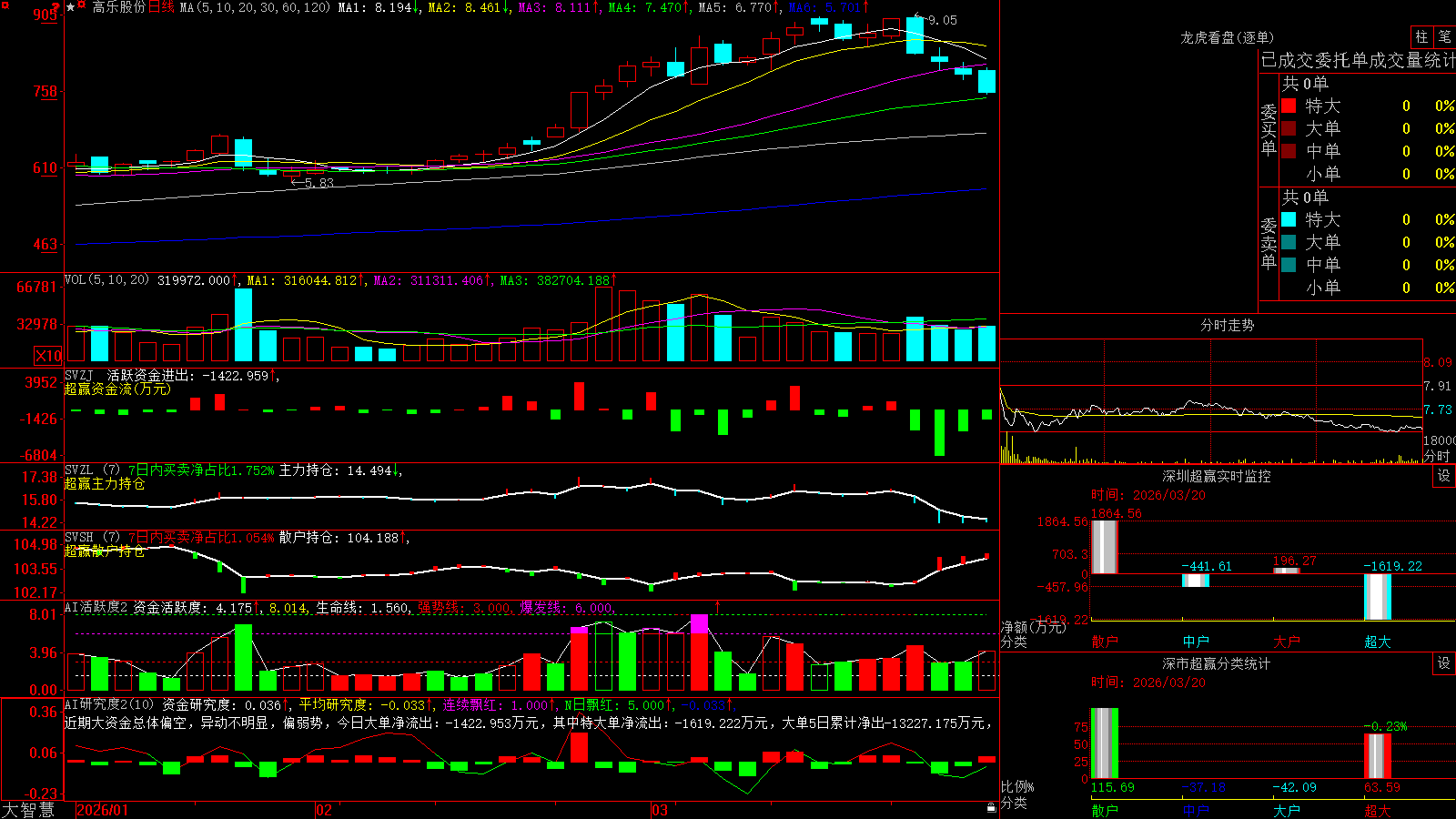This screenshot has width=1456, height=819.
Task: Click the 超赢散户持仓 label
Action: [x=105, y=551]
